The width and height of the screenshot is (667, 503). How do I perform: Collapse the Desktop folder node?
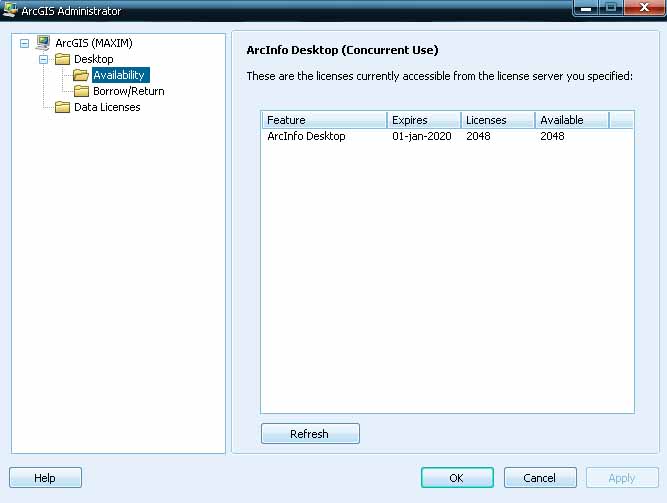point(43,59)
